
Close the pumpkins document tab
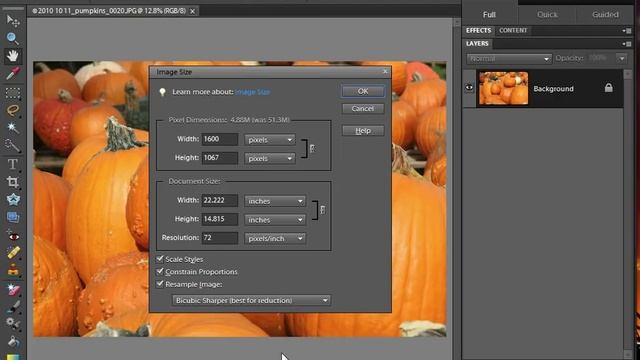click(x=193, y=11)
